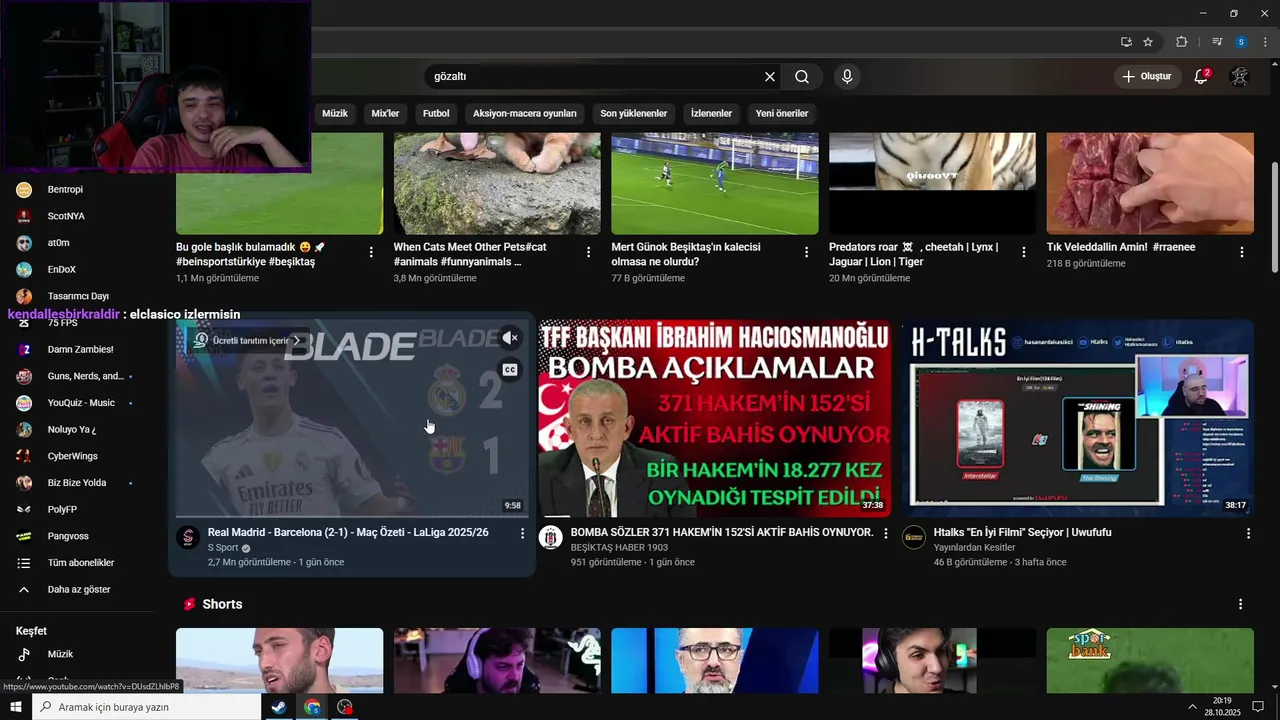This screenshot has width=1280, height=720.
Task: Open the browser extensions puzzle icon
Action: coord(1181,42)
